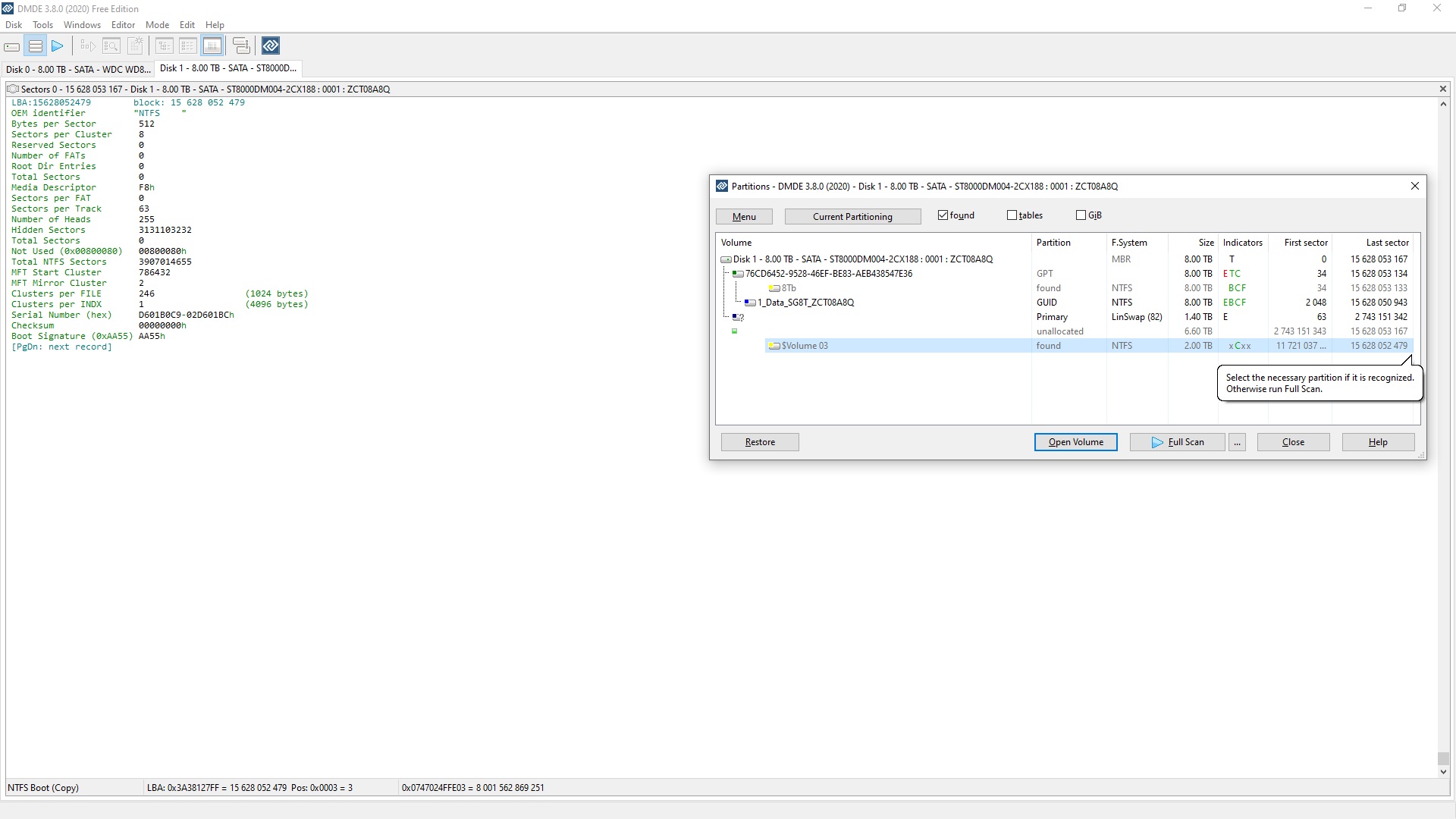Click the stacked disks toolbar icon
The width and height of the screenshot is (1456, 819).
[x=241, y=46]
